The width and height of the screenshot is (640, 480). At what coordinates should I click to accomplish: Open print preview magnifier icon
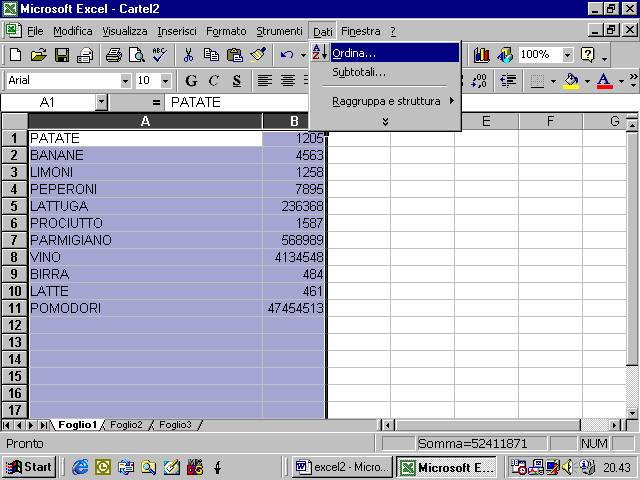pyautogui.click(x=136, y=55)
